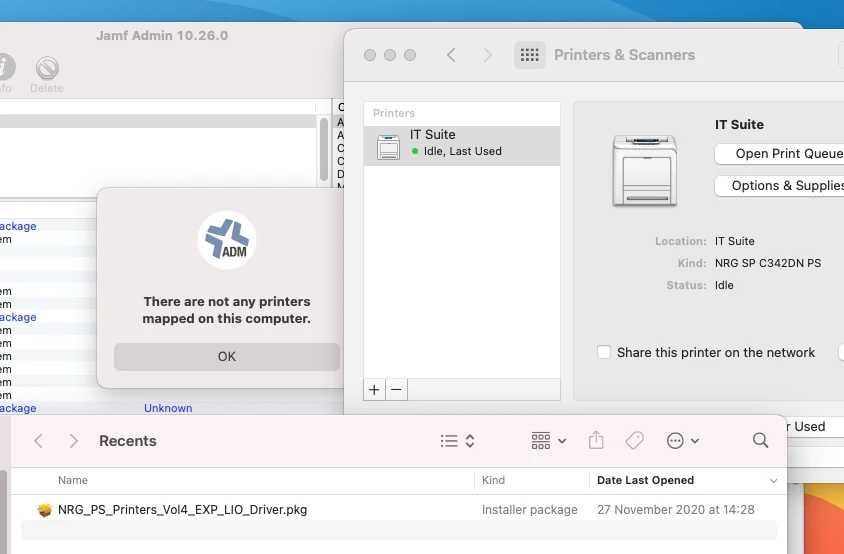Sort by Date Last Opened column
844x554 pixels.
pos(645,480)
